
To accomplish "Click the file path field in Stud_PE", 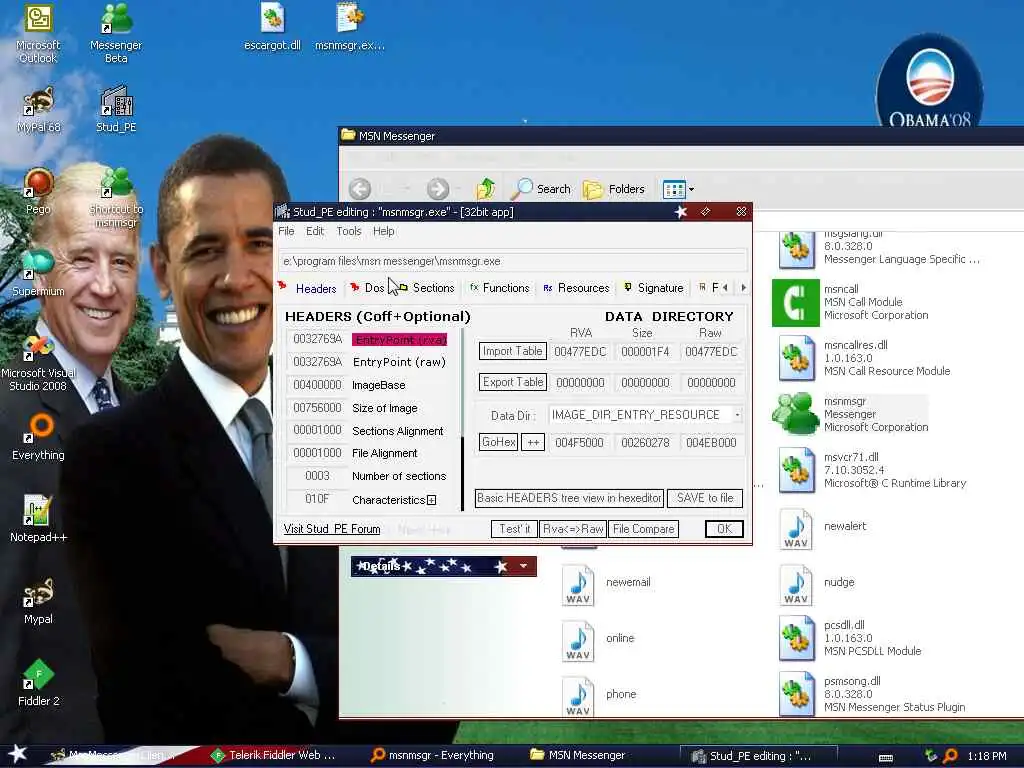I will [513, 261].
